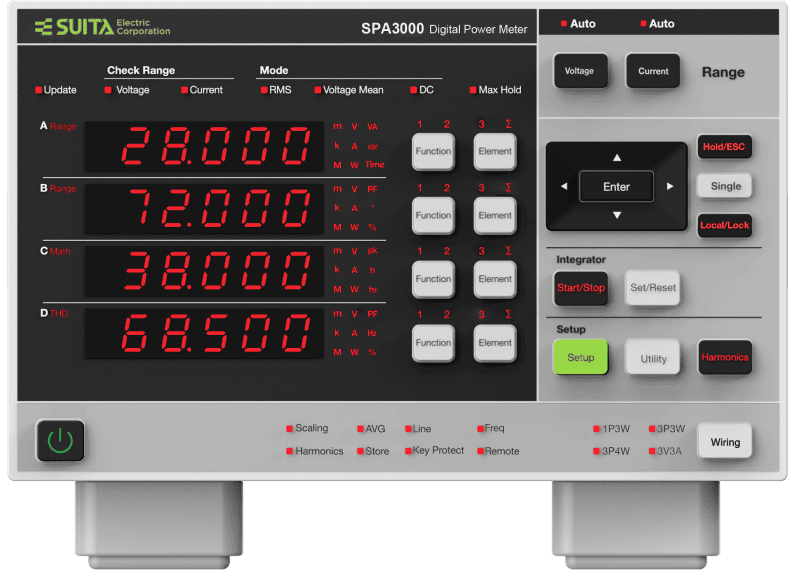Viewport: 800px width, 570px height.
Task: Click the SPA3000 model label
Action: tap(392, 29)
